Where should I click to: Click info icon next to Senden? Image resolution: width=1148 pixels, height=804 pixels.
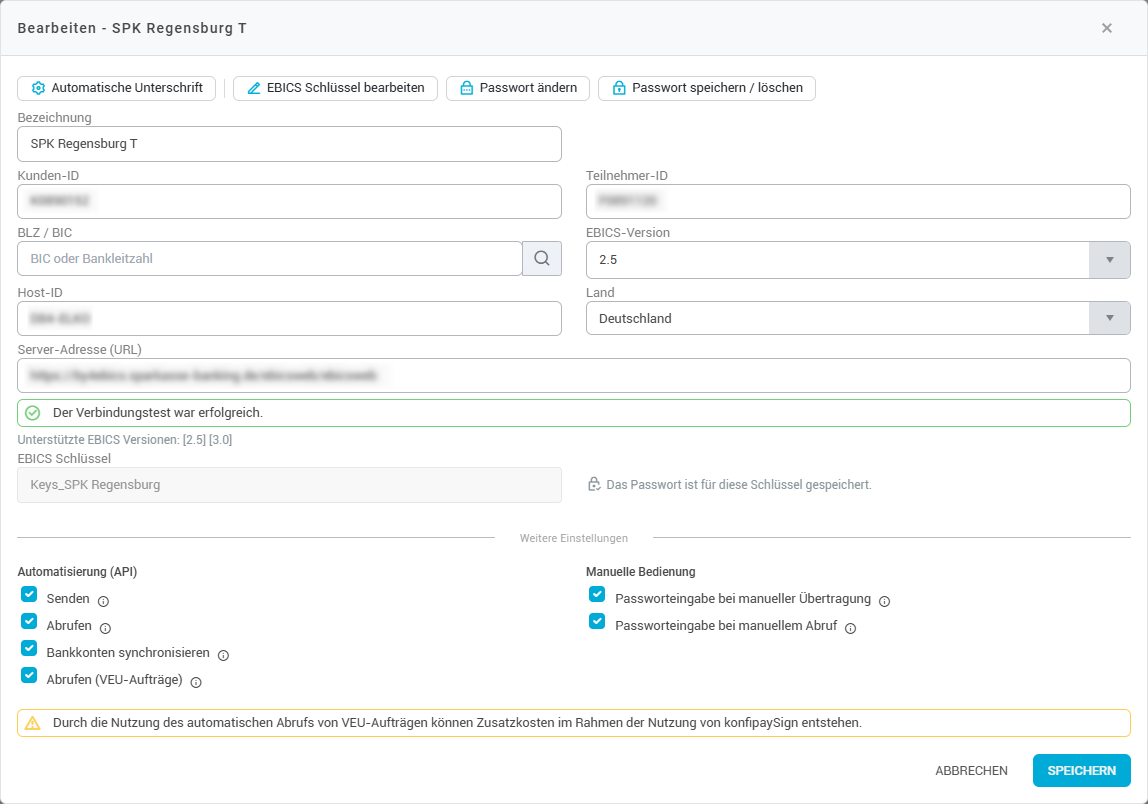pos(103,601)
